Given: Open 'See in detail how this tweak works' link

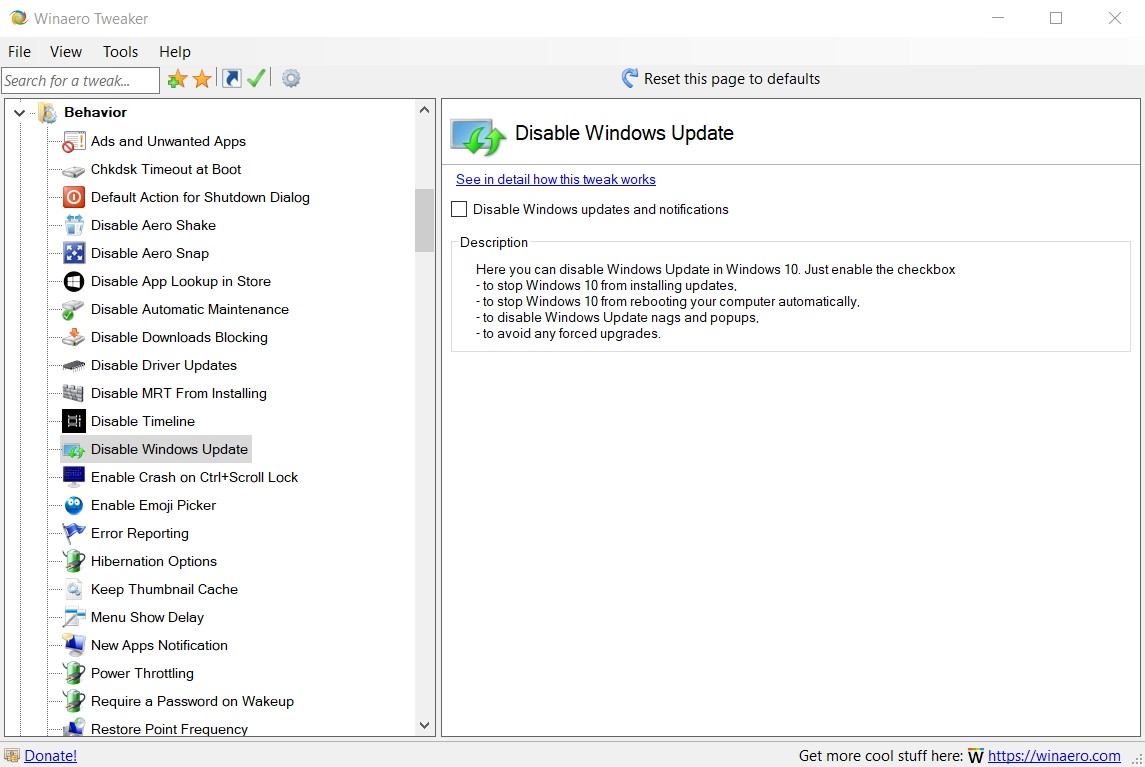Looking at the screenshot, I should pos(556,180).
